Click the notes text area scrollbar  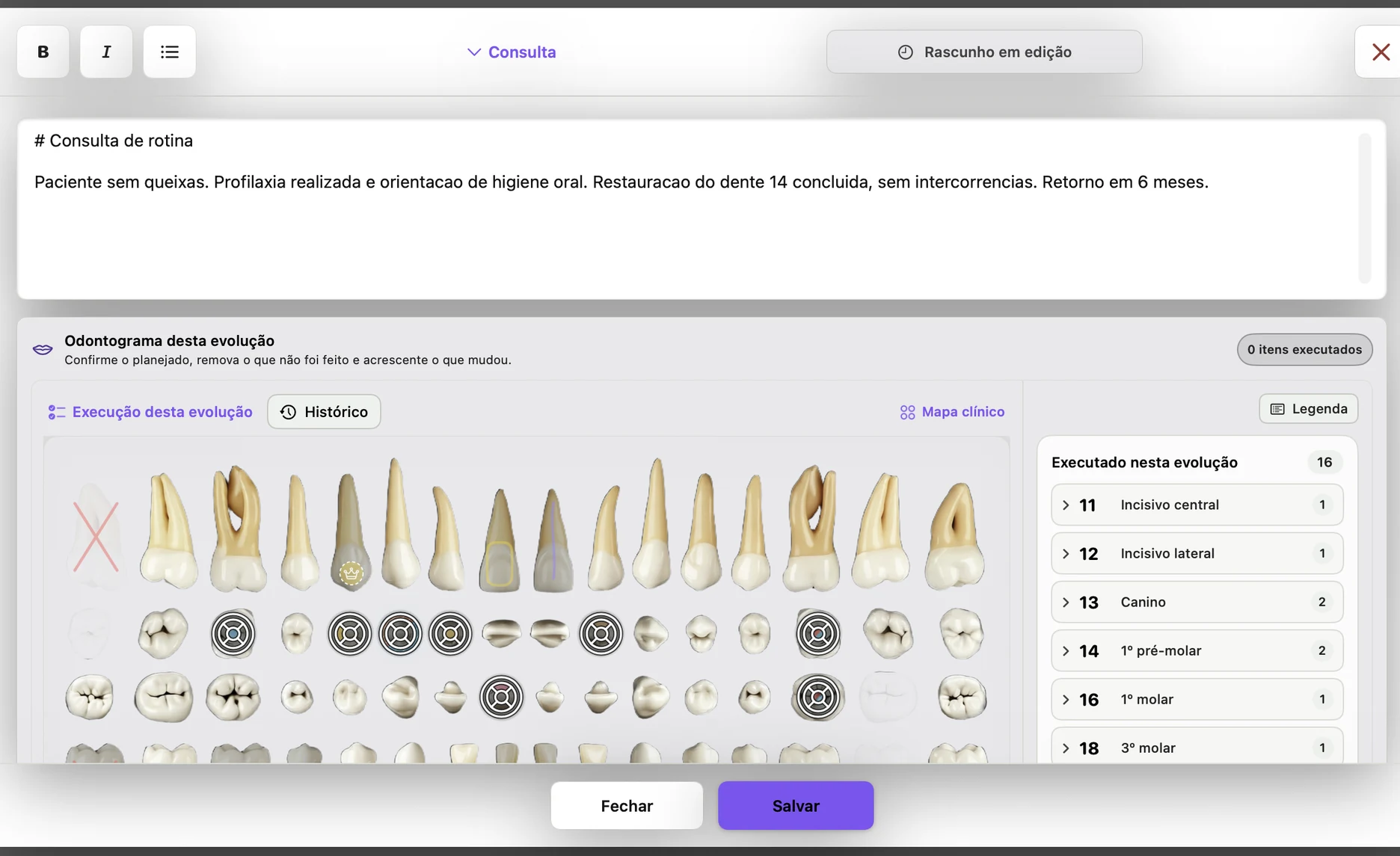pos(1365,209)
